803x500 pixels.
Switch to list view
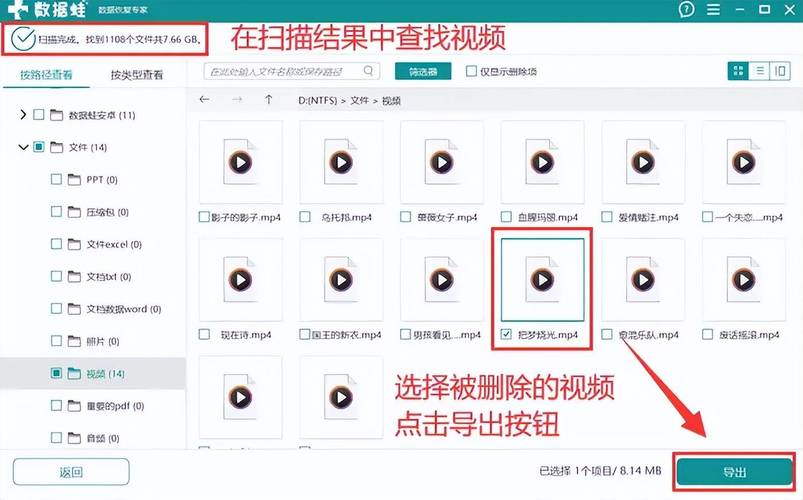coord(759,71)
